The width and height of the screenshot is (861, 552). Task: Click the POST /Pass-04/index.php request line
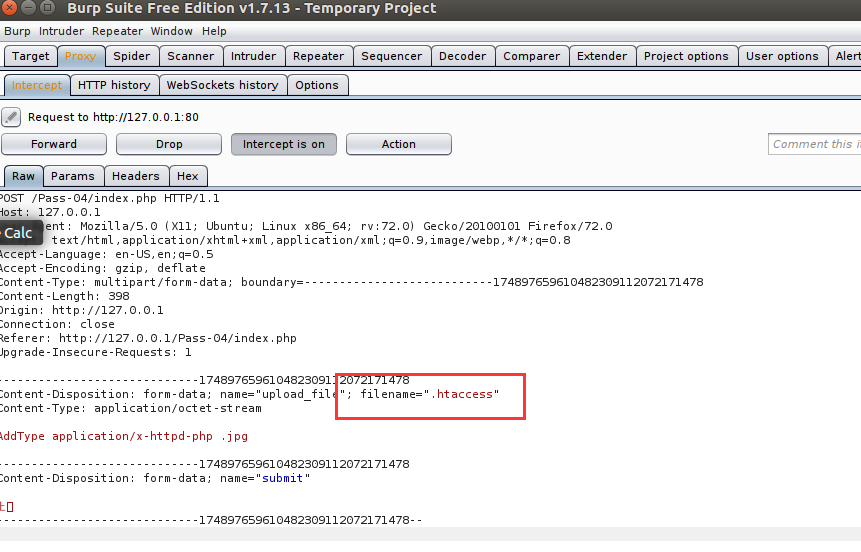click(110, 198)
